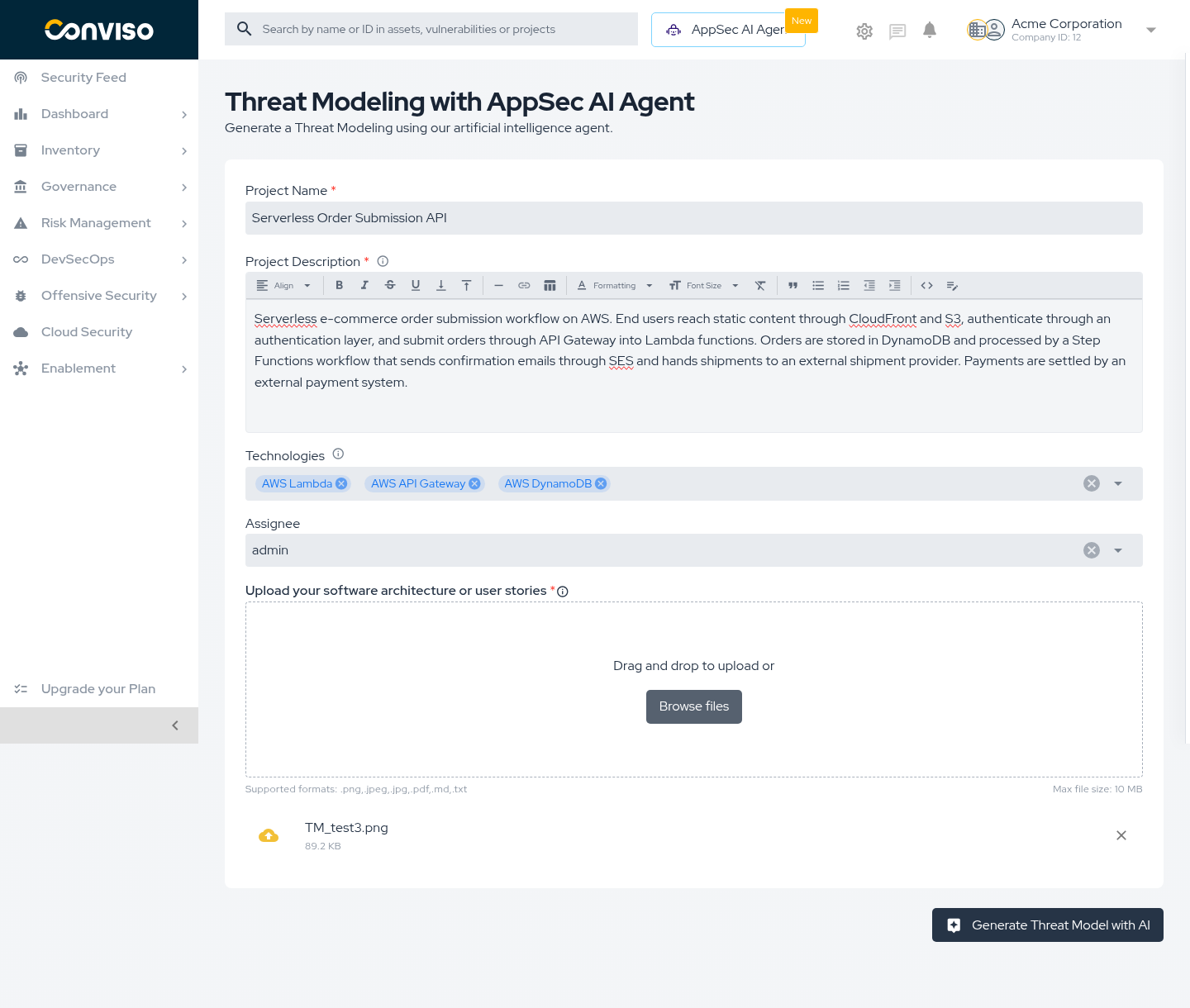Insert a hyperlink in the editor
1190x1008 pixels.
[x=524, y=286]
